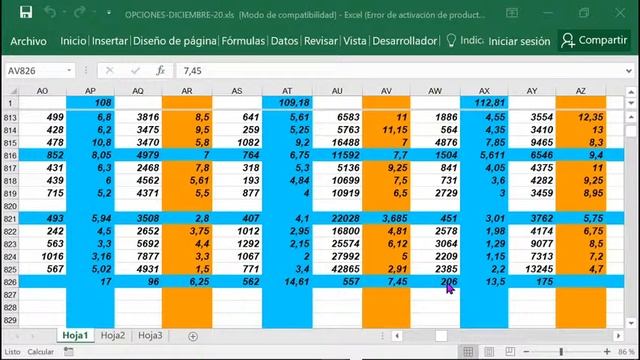Screen dimensions: 640x360
Task: Open the Fórmulas tab
Action: click(243, 41)
